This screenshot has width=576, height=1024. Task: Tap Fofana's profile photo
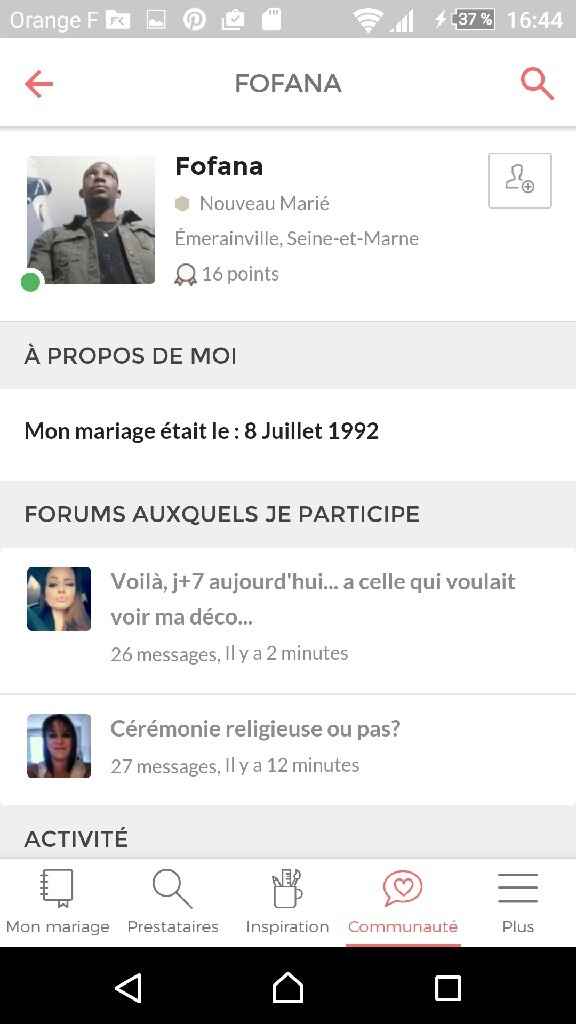pos(91,219)
